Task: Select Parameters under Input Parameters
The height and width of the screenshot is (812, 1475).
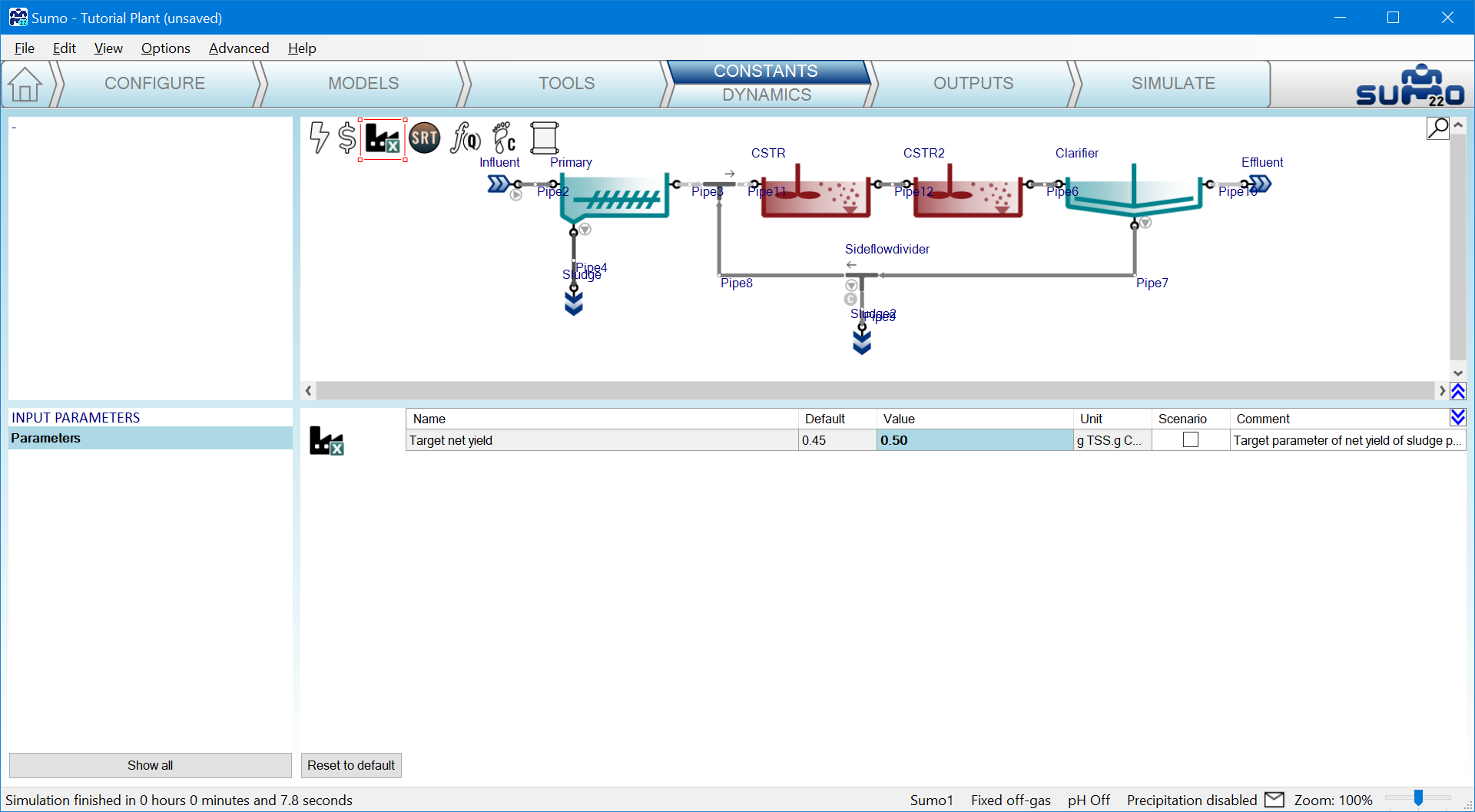Action: coord(46,439)
